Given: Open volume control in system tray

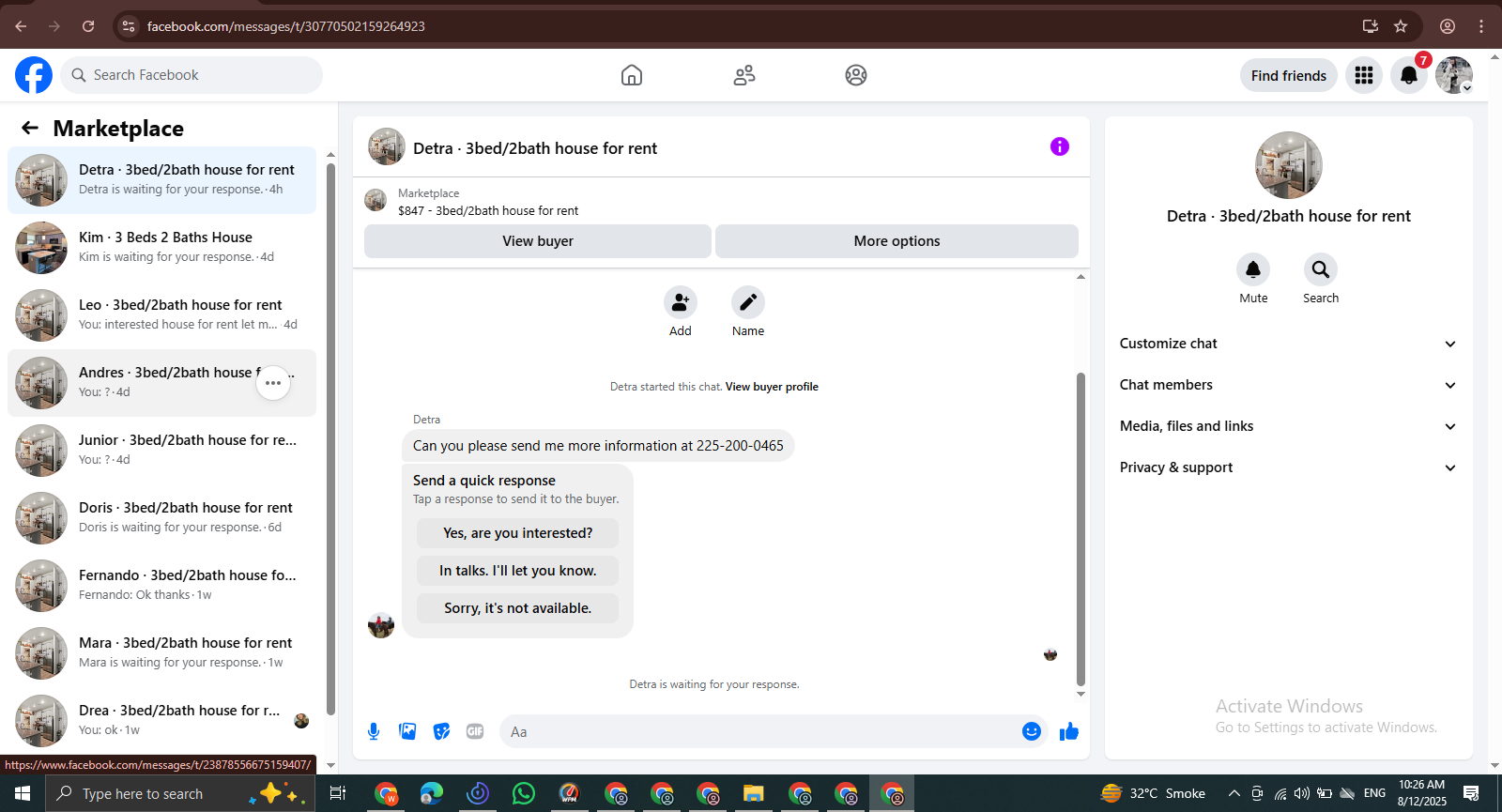Looking at the screenshot, I should (x=1301, y=793).
